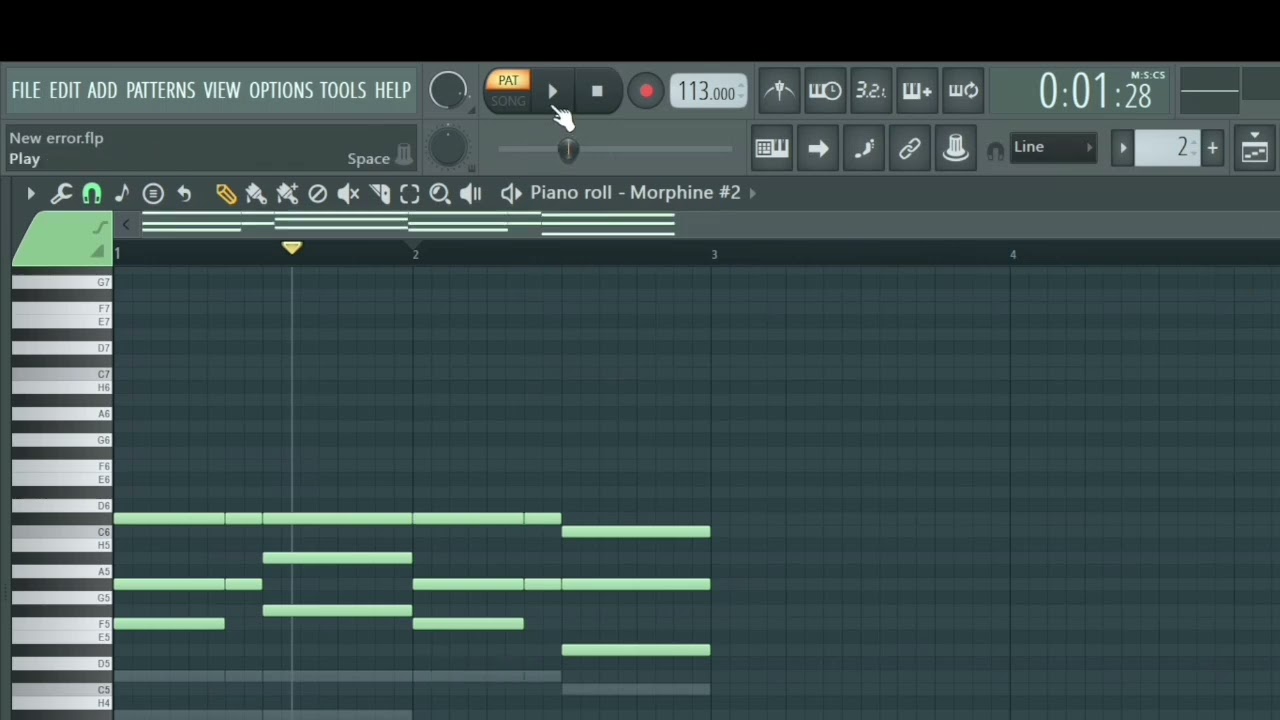Click the small triangle below the channel icon

tap(97, 252)
